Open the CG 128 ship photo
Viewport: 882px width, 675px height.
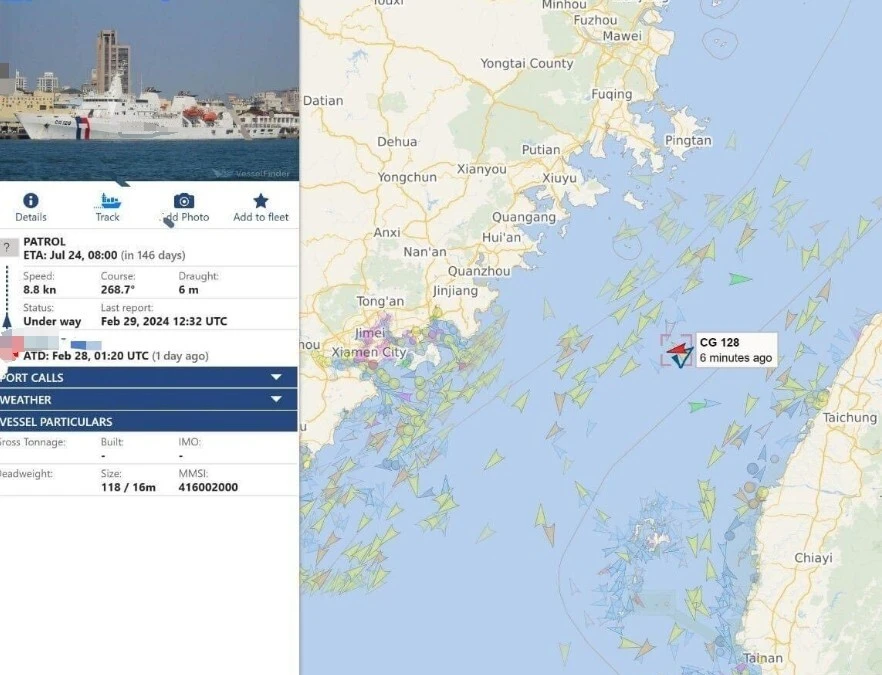click(149, 90)
